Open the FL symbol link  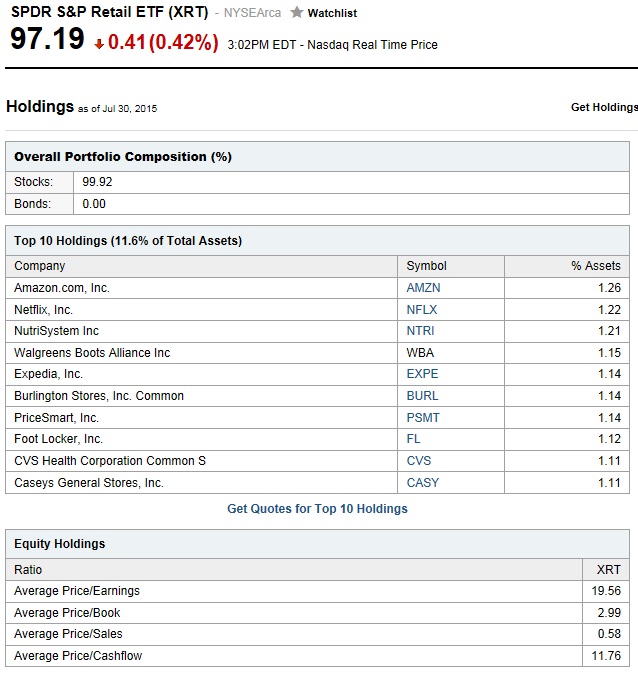click(413, 439)
